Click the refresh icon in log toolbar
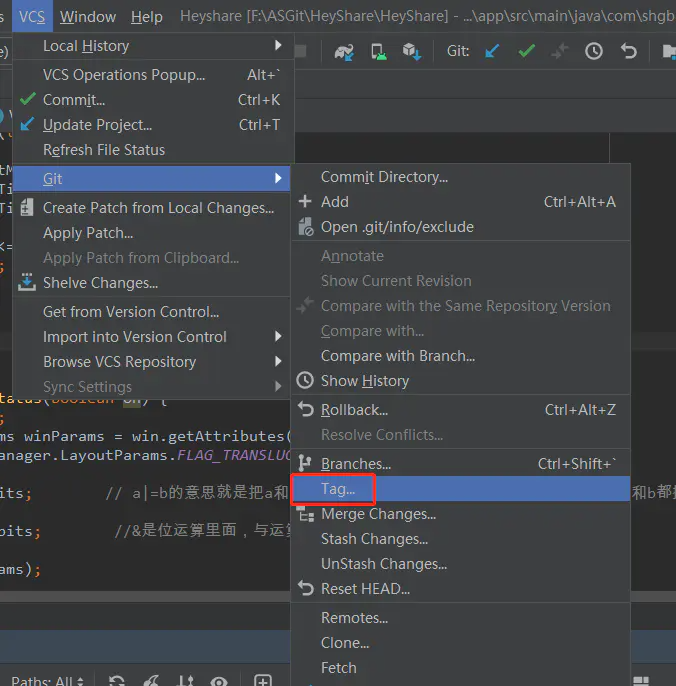The width and height of the screenshot is (676, 686). 116,681
